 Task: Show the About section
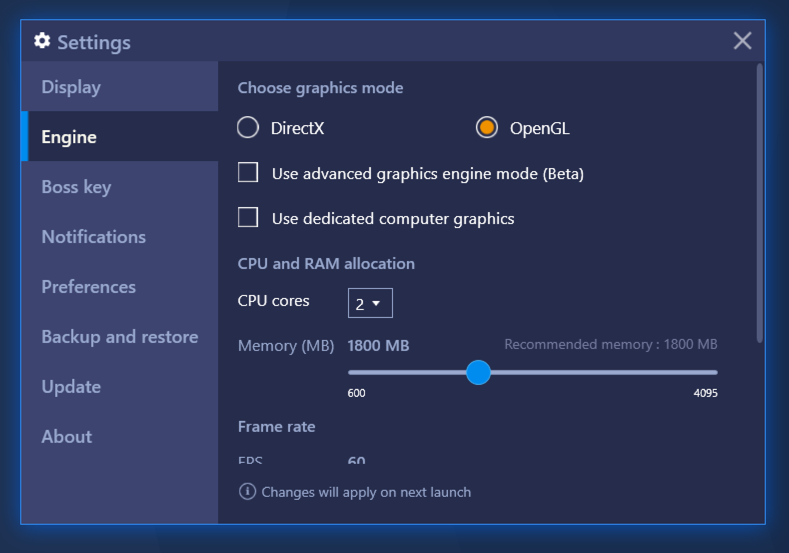tap(67, 437)
